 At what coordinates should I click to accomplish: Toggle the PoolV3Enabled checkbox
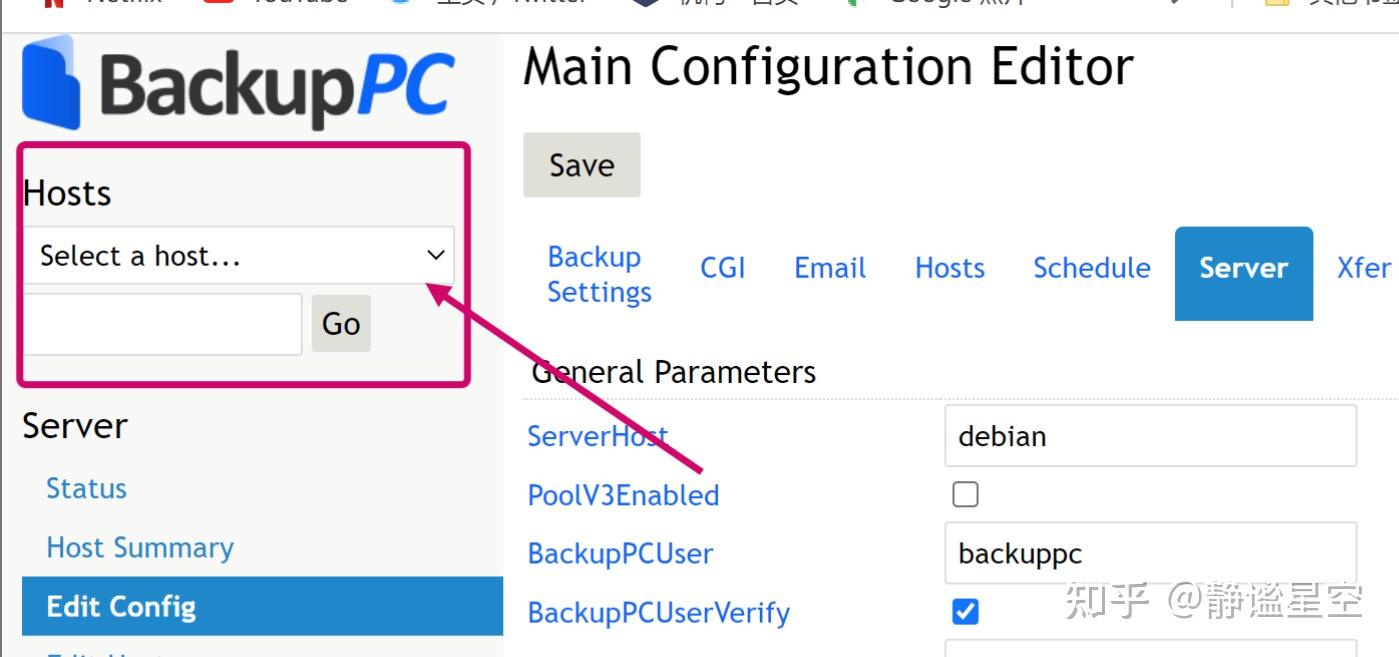[965, 495]
